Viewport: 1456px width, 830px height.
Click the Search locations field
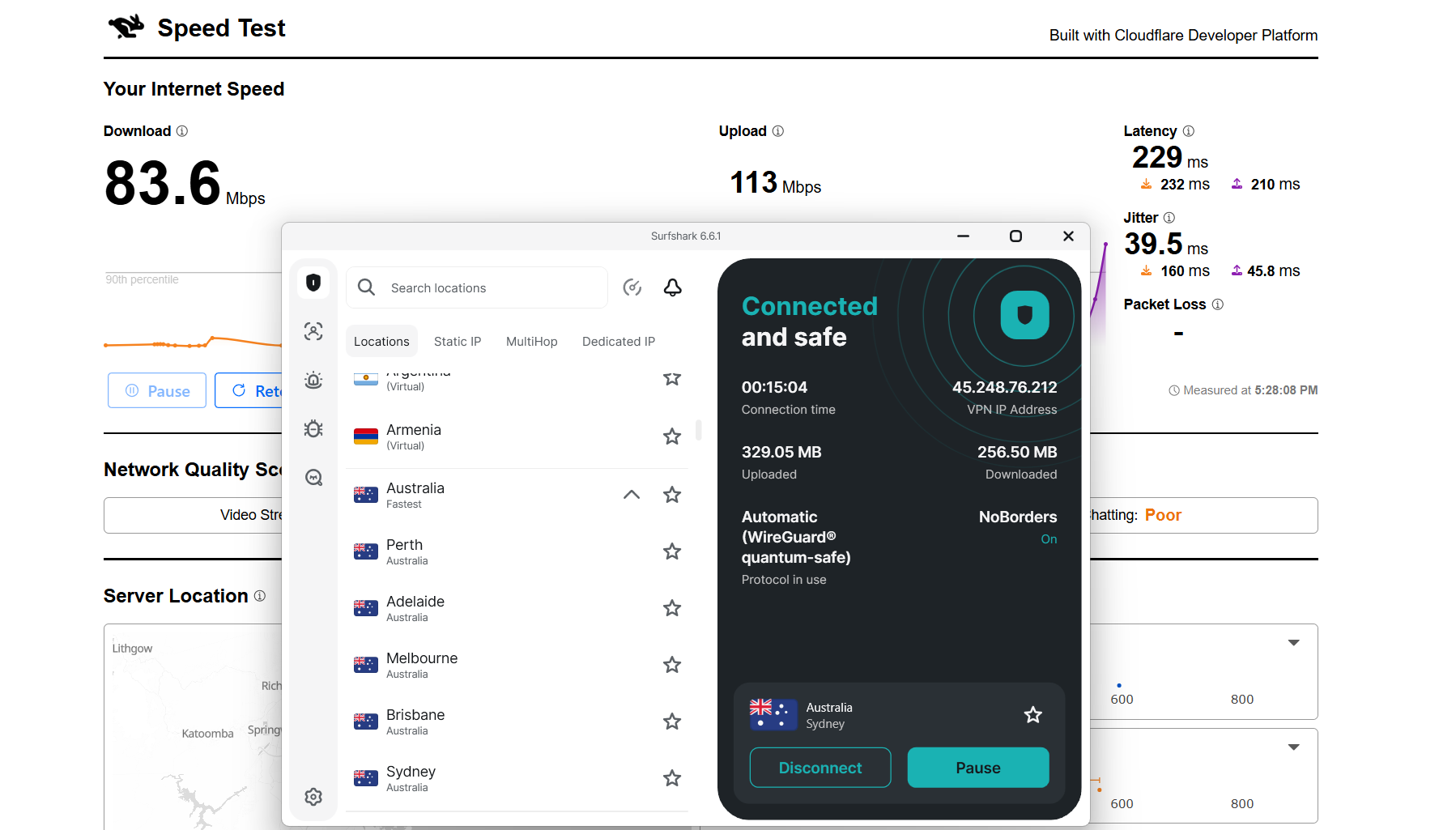click(x=477, y=287)
